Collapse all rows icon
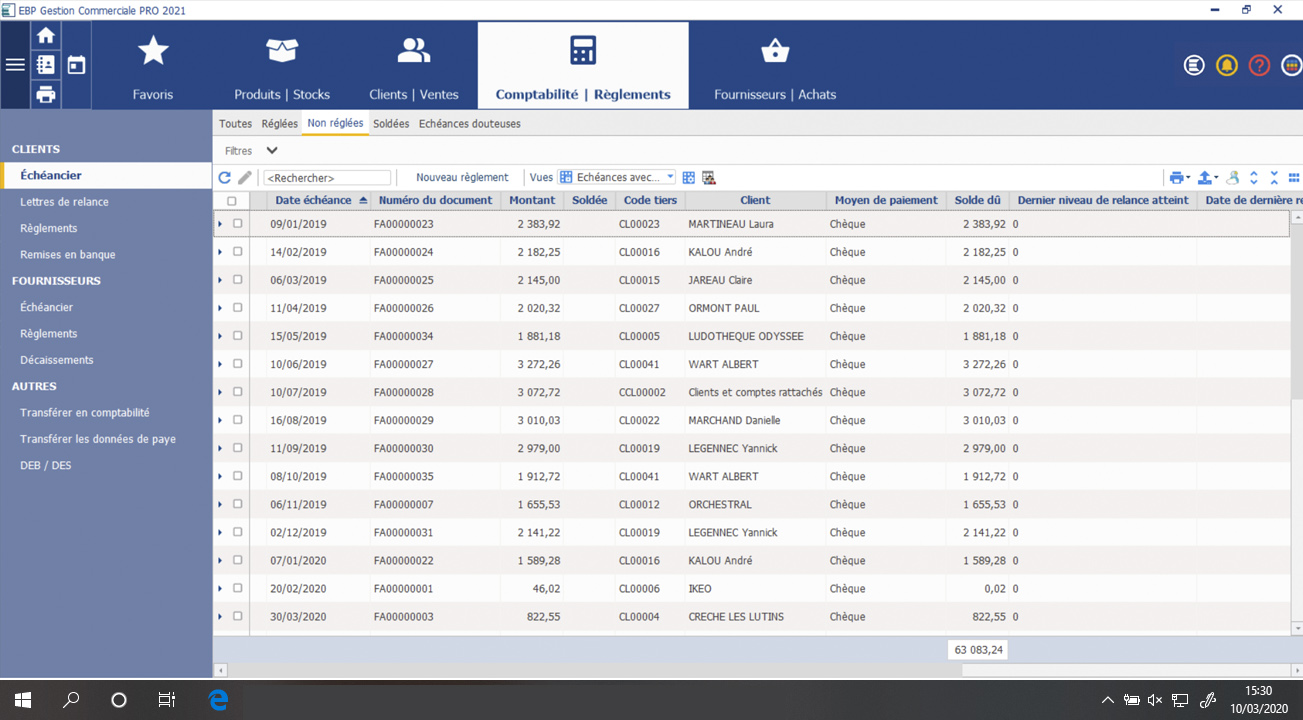The height and width of the screenshot is (720, 1303). tap(1274, 178)
